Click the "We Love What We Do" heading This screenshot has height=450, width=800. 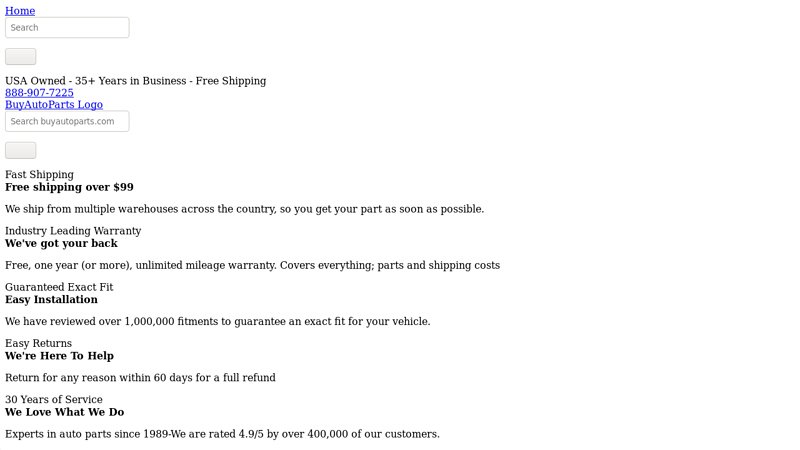point(64,412)
